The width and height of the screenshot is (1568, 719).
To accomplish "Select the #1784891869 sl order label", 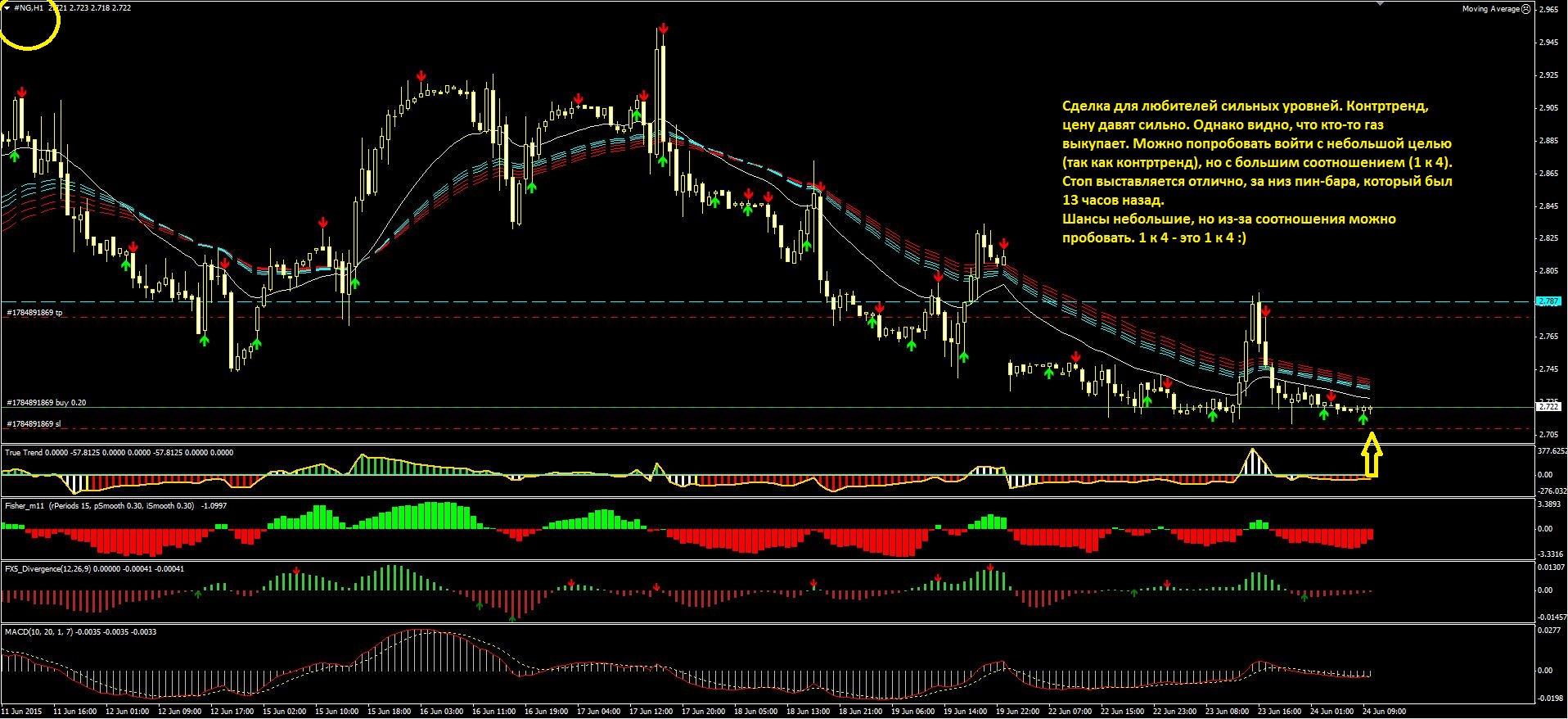I will 33,424.
